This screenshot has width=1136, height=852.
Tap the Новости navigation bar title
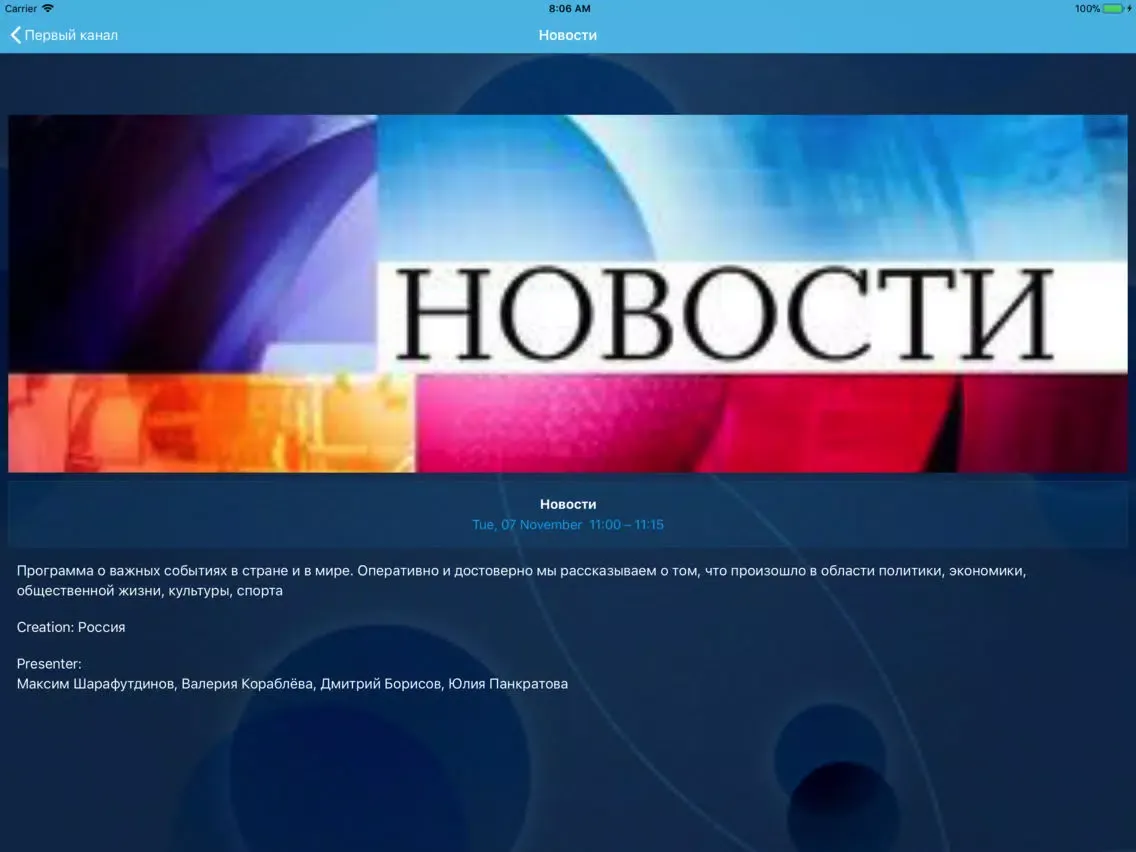coord(567,35)
